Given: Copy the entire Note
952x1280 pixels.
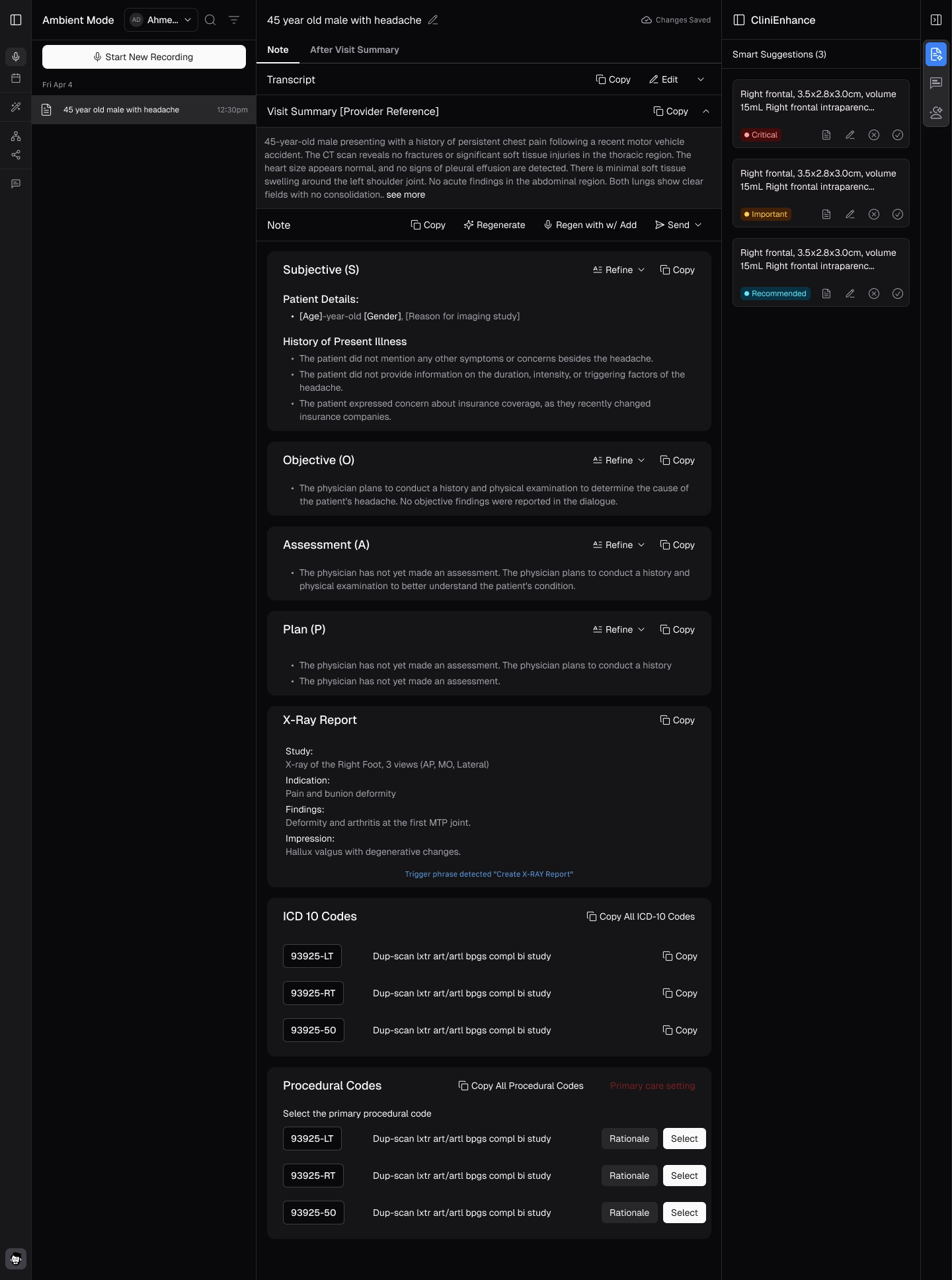Looking at the screenshot, I should (x=428, y=225).
